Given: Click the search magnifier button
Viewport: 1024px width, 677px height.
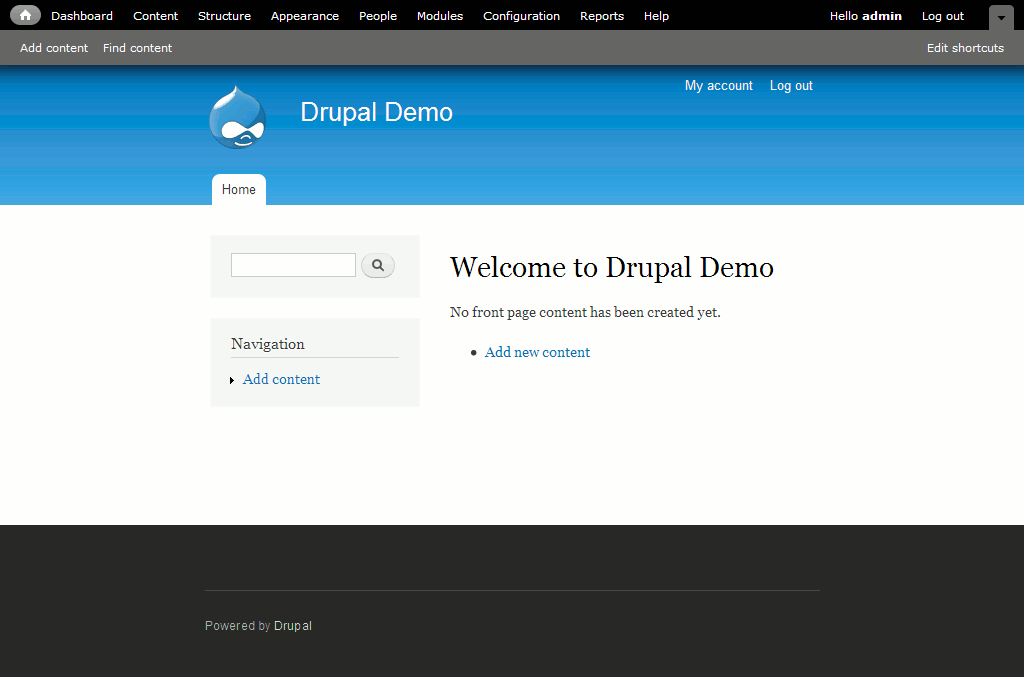Looking at the screenshot, I should click(378, 265).
